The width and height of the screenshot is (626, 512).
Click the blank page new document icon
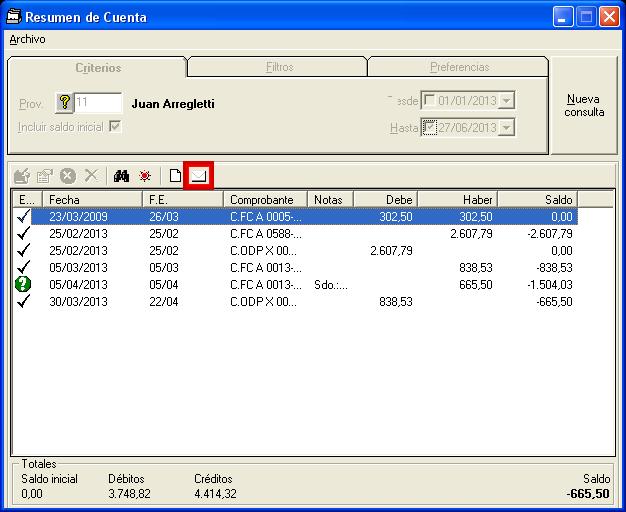(x=175, y=176)
